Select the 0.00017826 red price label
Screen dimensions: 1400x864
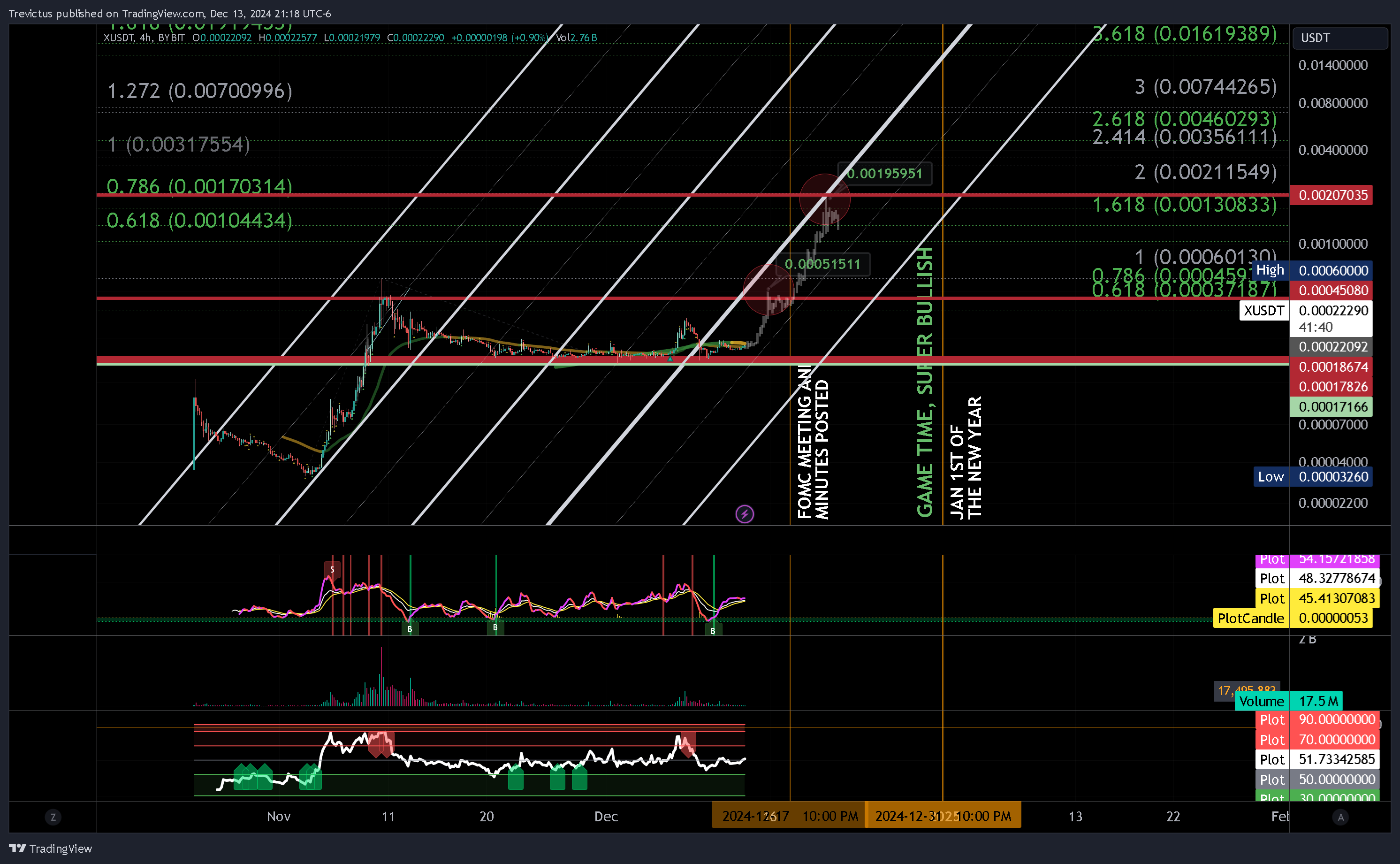coord(1331,386)
